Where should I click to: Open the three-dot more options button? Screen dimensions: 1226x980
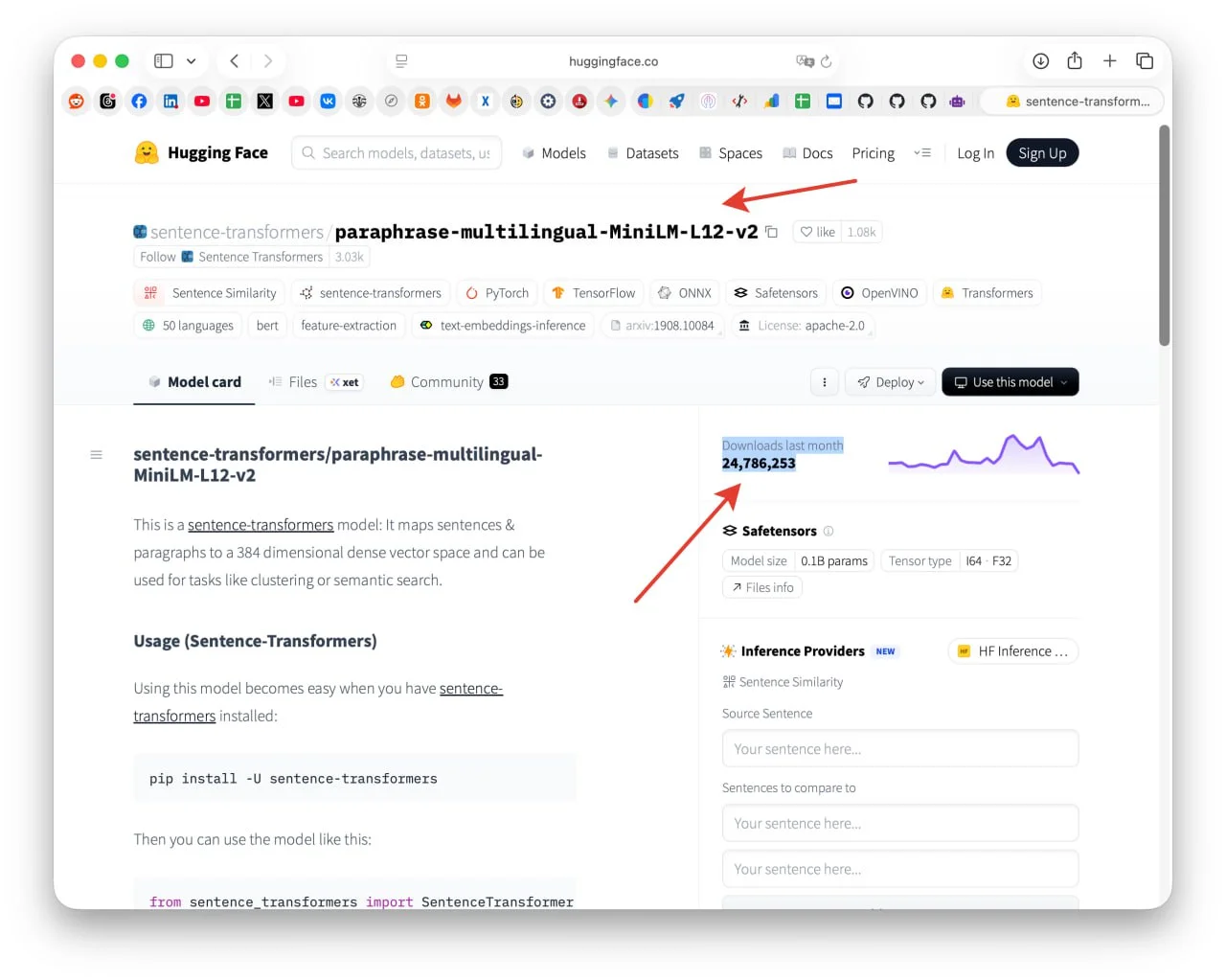pos(825,382)
